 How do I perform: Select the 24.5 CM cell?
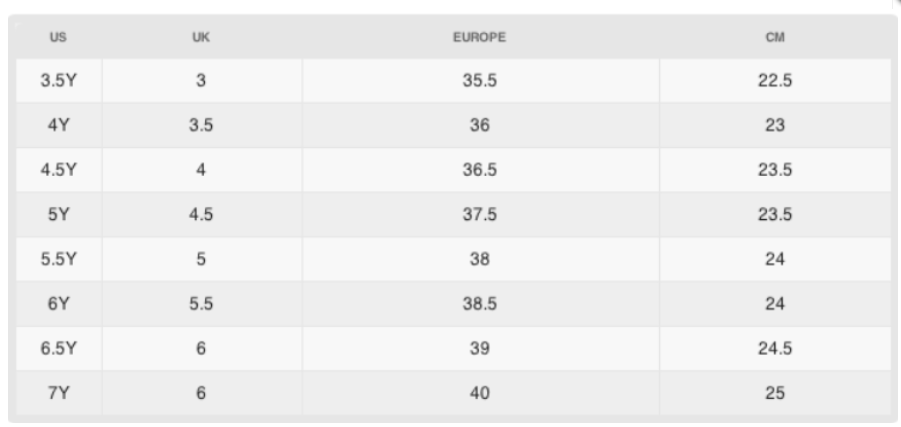[x=775, y=349]
